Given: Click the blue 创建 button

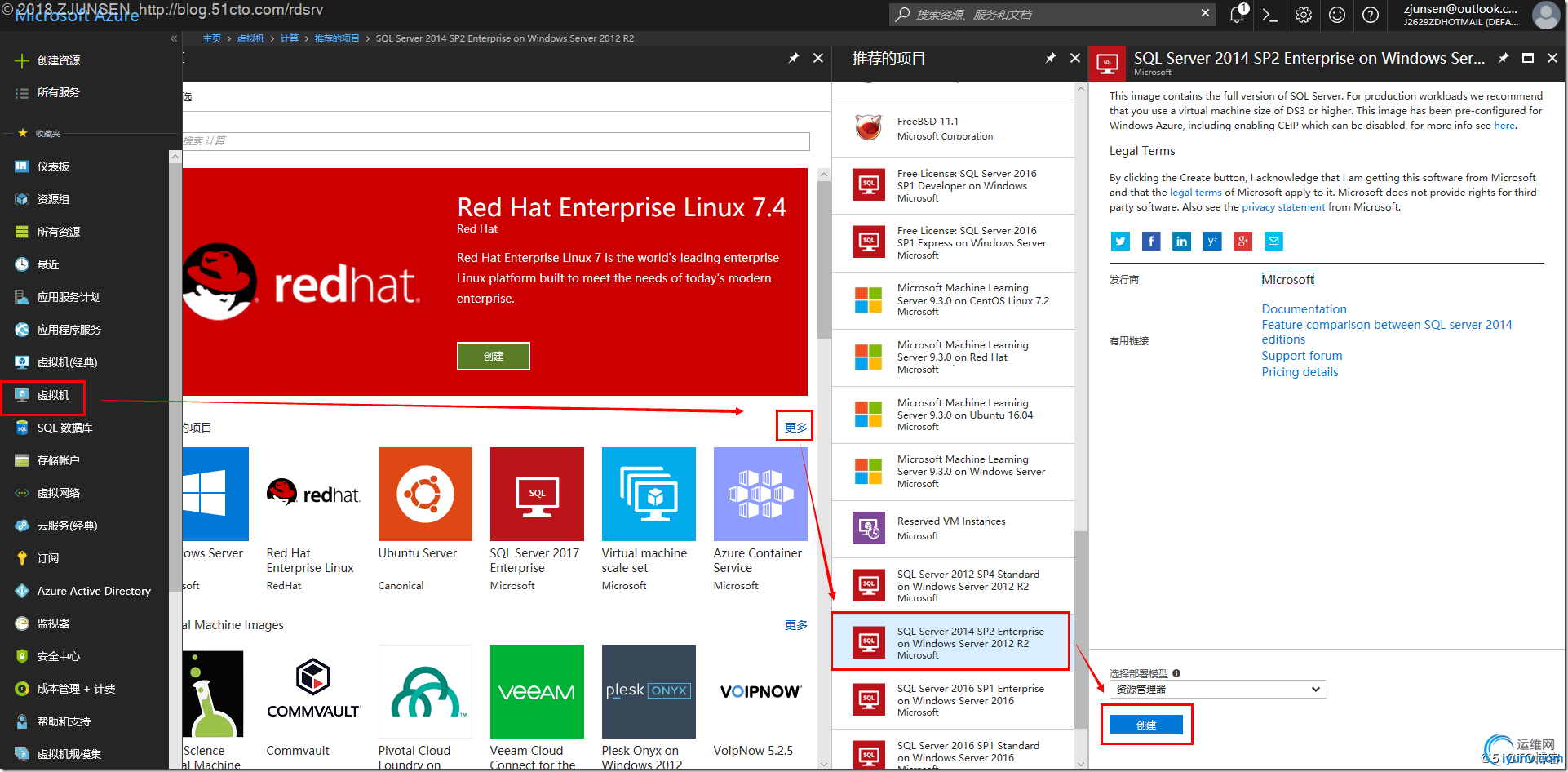Looking at the screenshot, I should tap(1146, 725).
